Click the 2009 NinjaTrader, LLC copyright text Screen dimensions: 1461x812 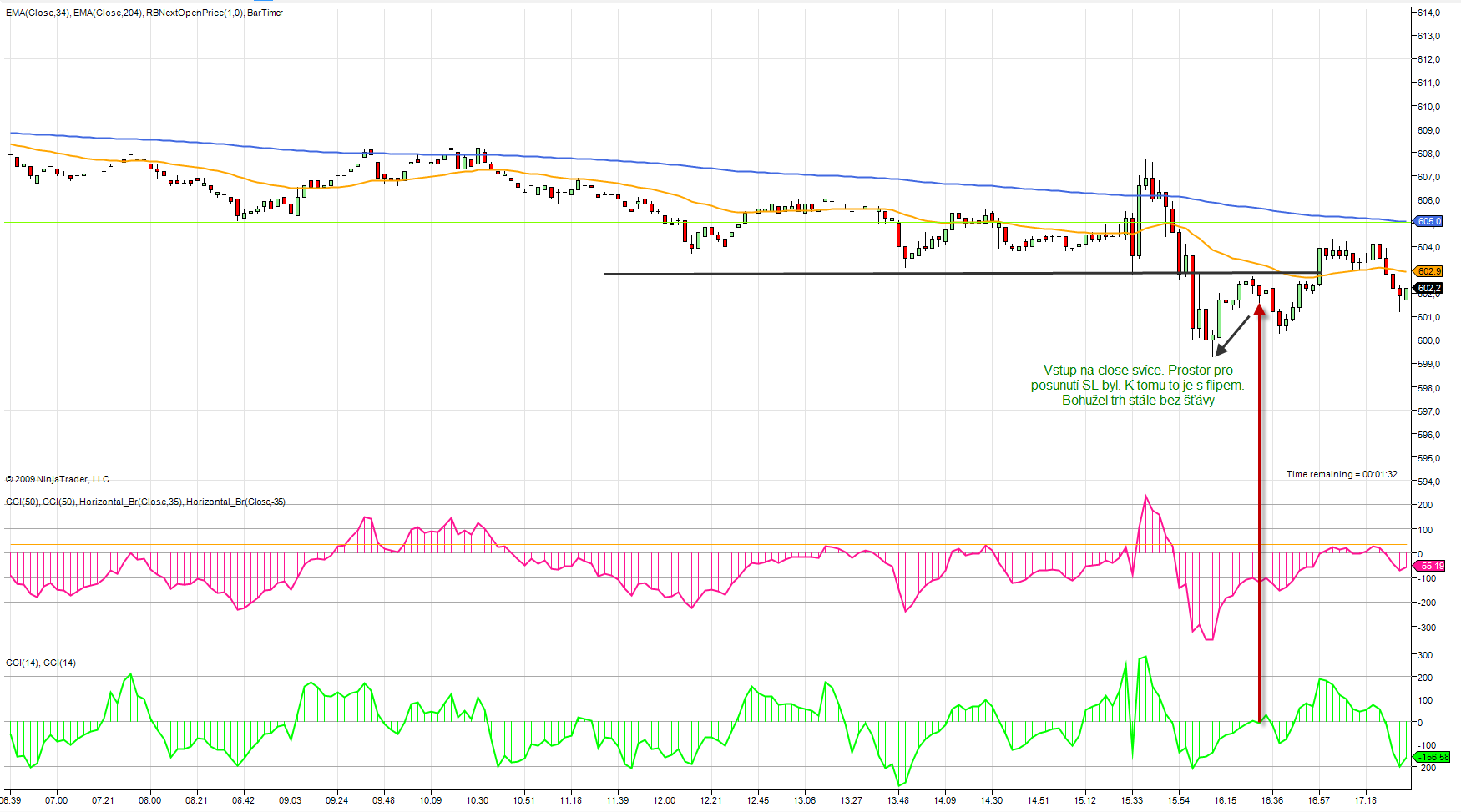tap(58, 479)
